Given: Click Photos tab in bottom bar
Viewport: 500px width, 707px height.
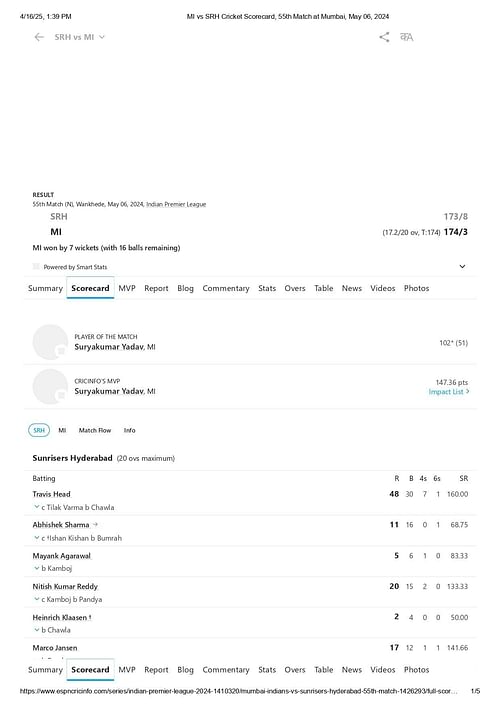Looking at the screenshot, I should [x=417, y=670].
